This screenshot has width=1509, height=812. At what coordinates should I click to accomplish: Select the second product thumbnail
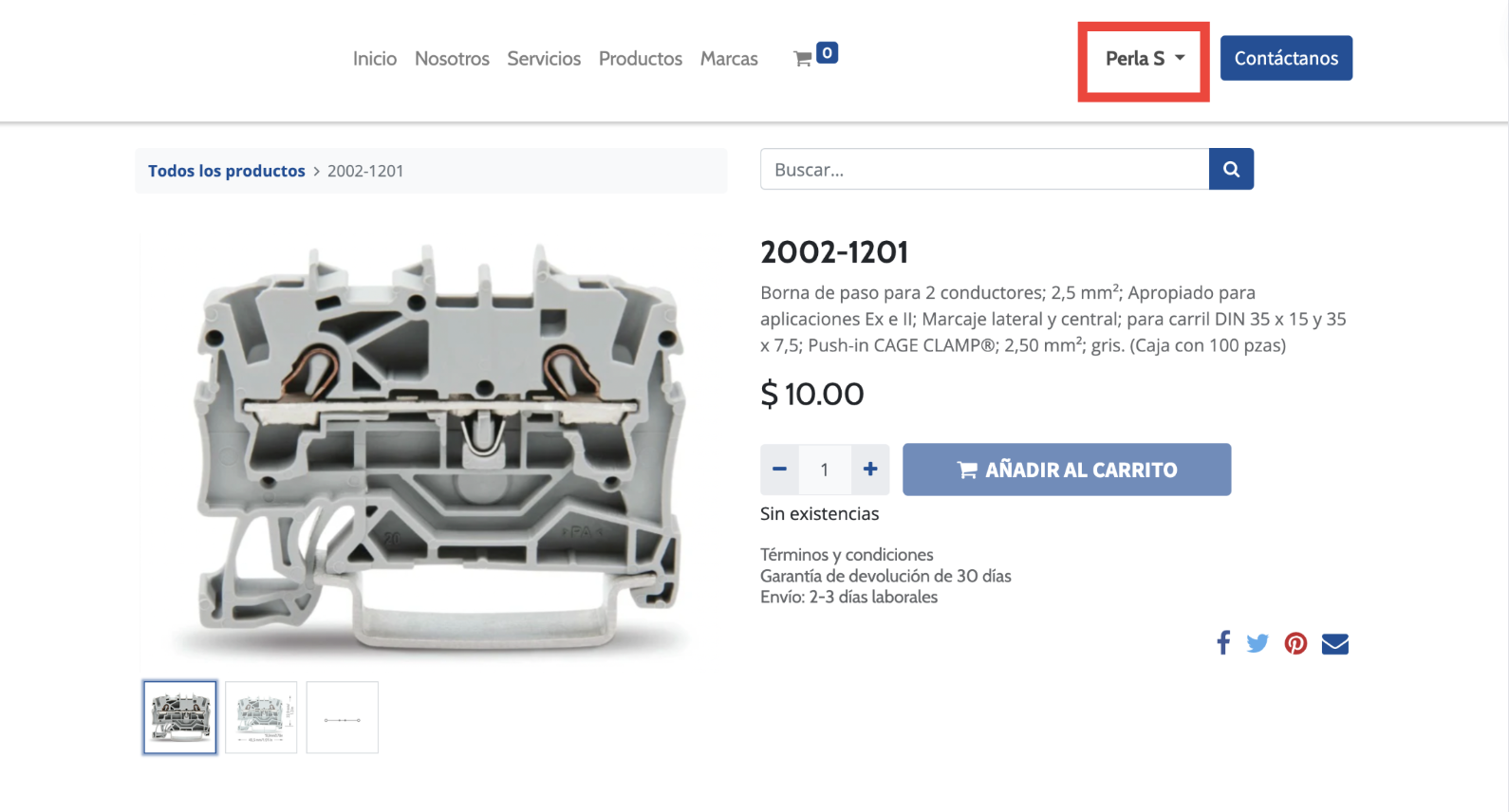pyautogui.click(x=261, y=717)
